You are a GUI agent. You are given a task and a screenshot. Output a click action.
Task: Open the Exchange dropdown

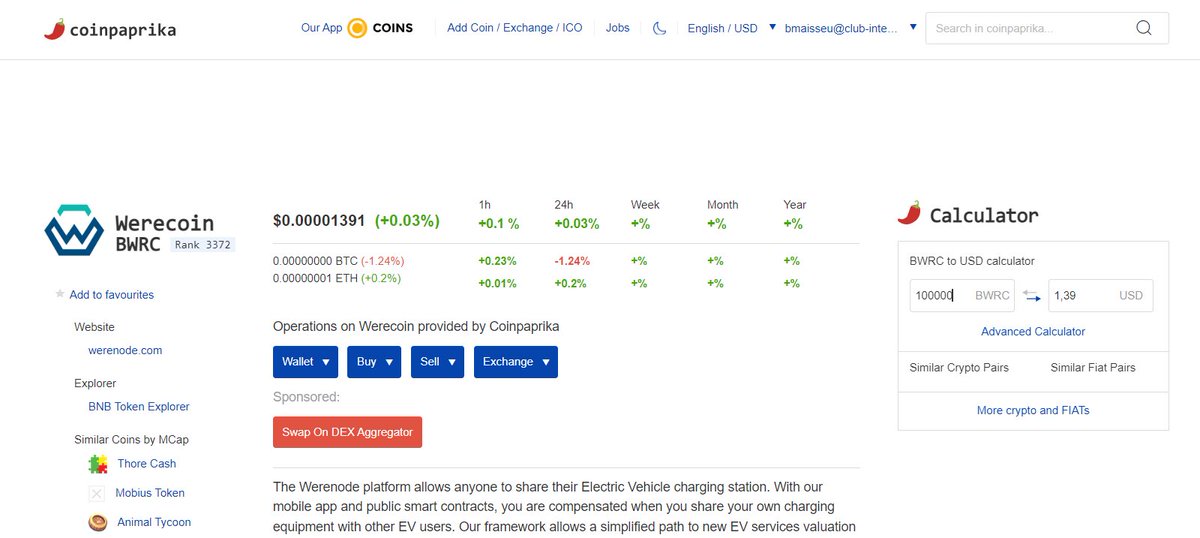(516, 362)
